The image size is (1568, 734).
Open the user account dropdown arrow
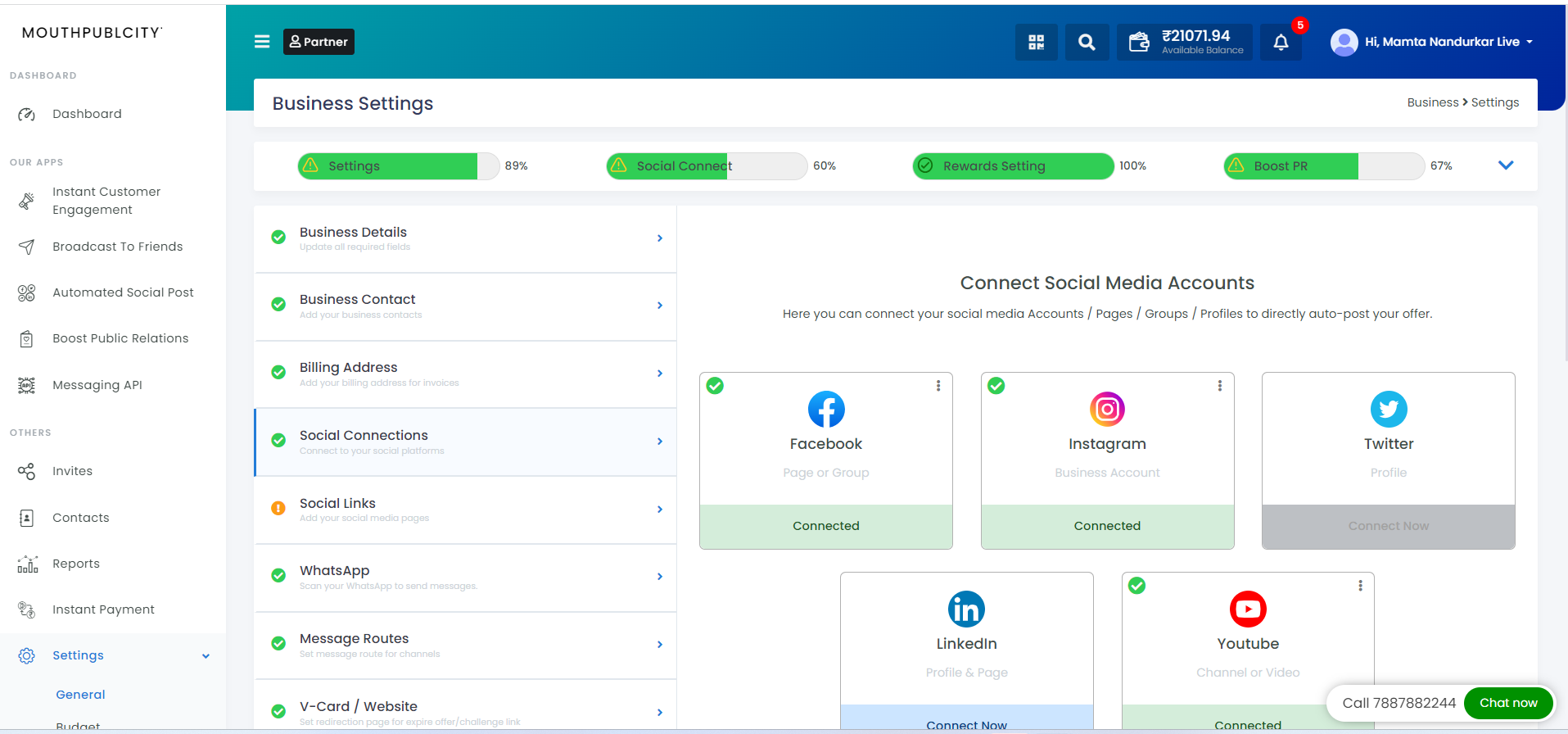pos(1530,42)
